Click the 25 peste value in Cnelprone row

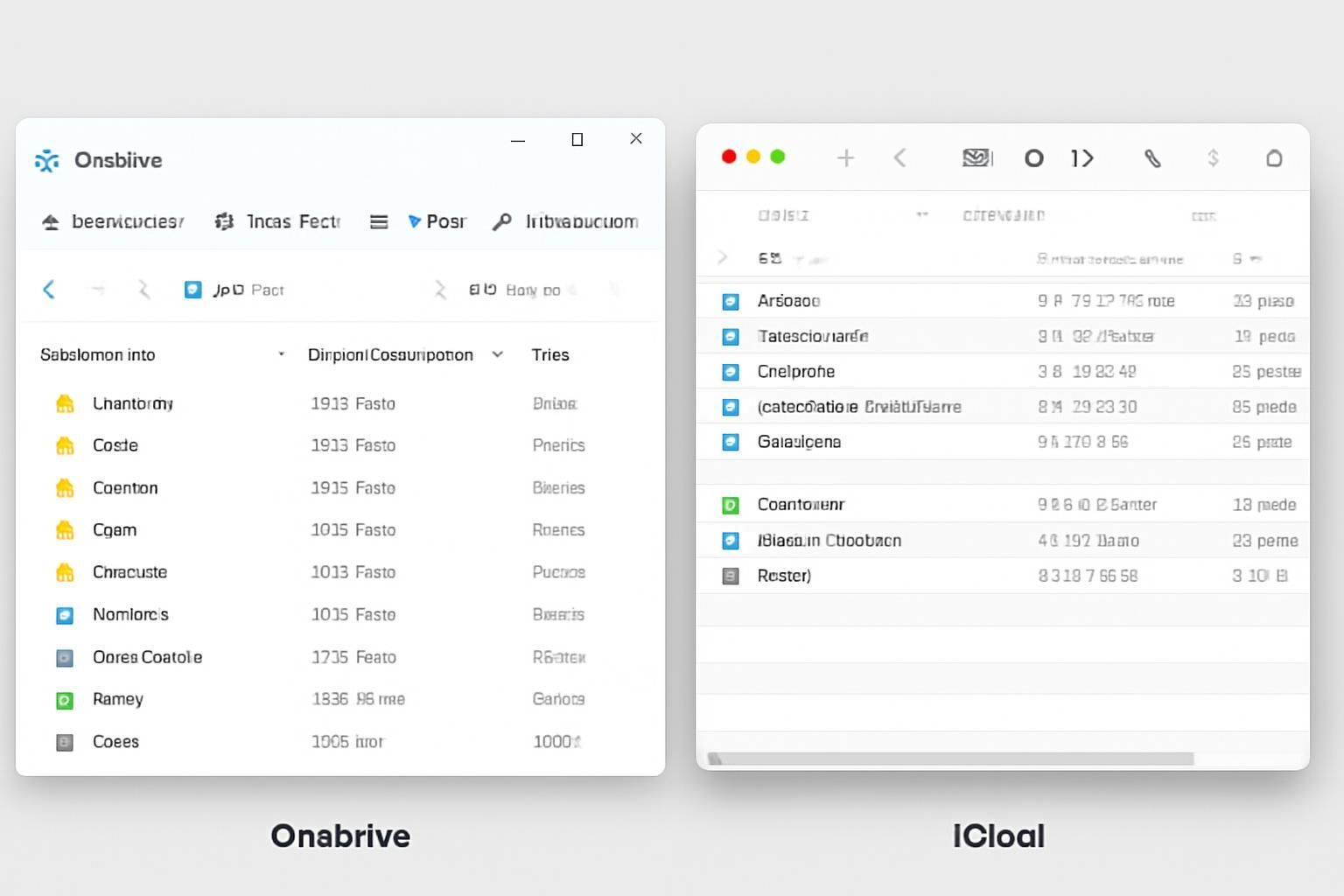point(1266,372)
